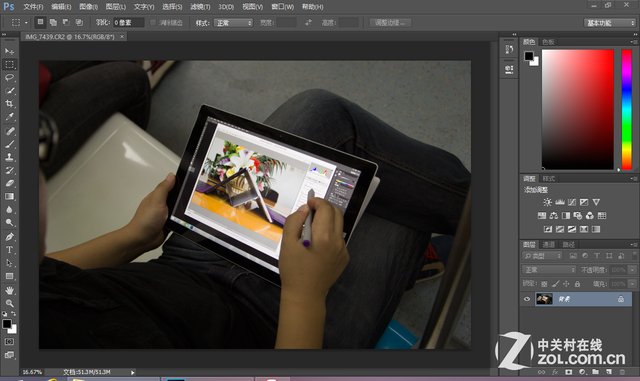The width and height of the screenshot is (640, 381).
Task: Open the History panel icon
Action: 509,49
